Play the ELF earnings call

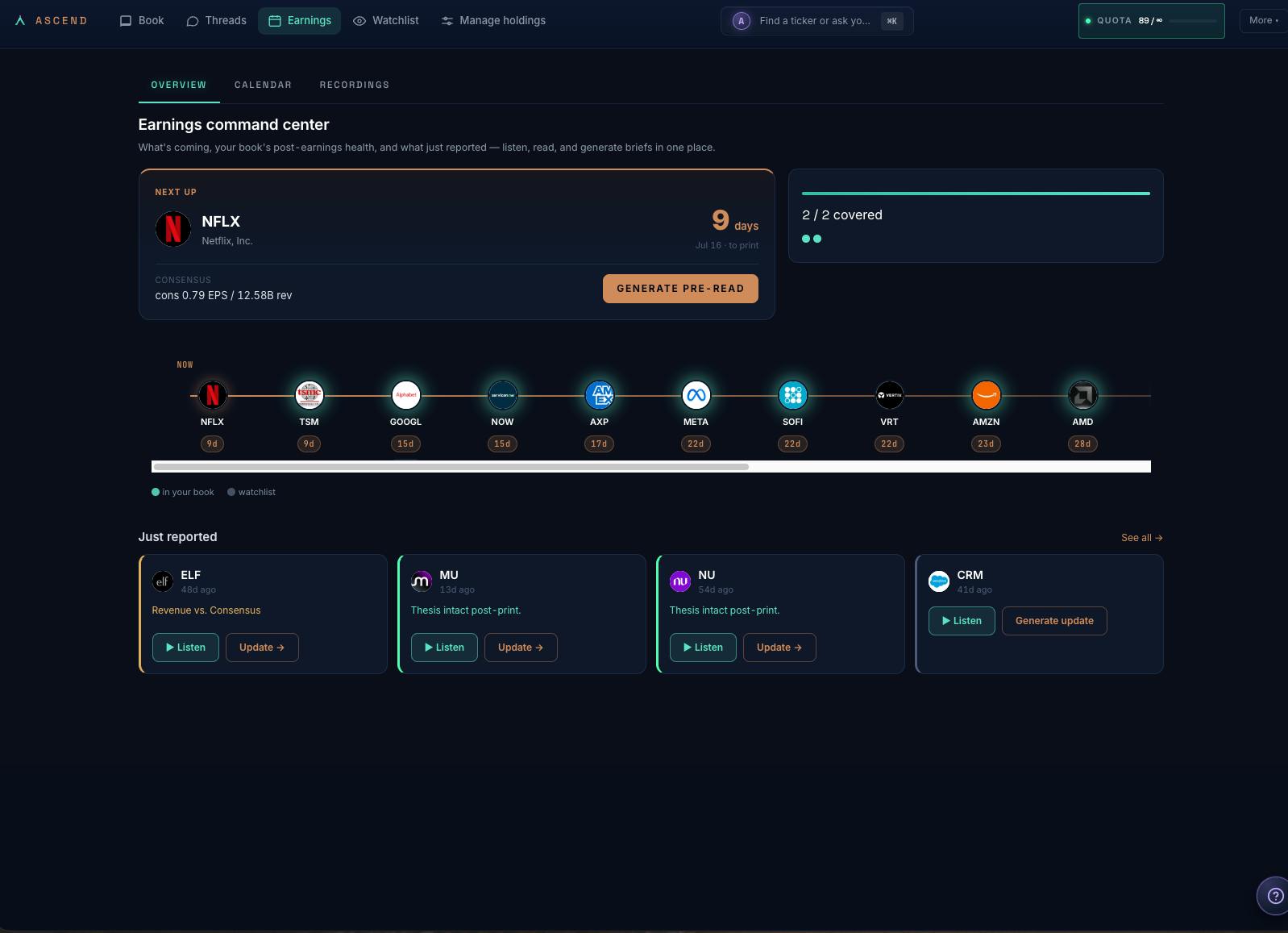(185, 648)
